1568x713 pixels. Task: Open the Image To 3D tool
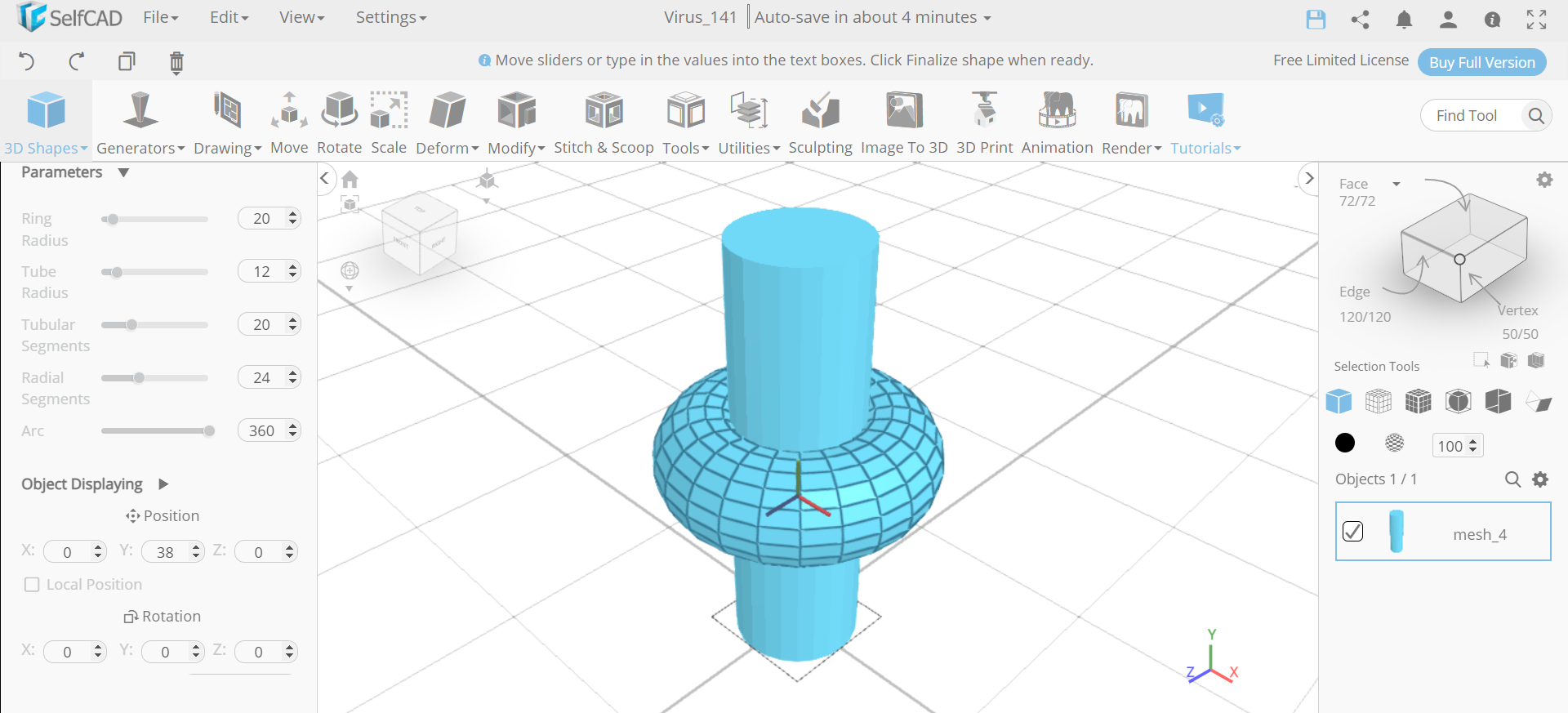point(904,123)
